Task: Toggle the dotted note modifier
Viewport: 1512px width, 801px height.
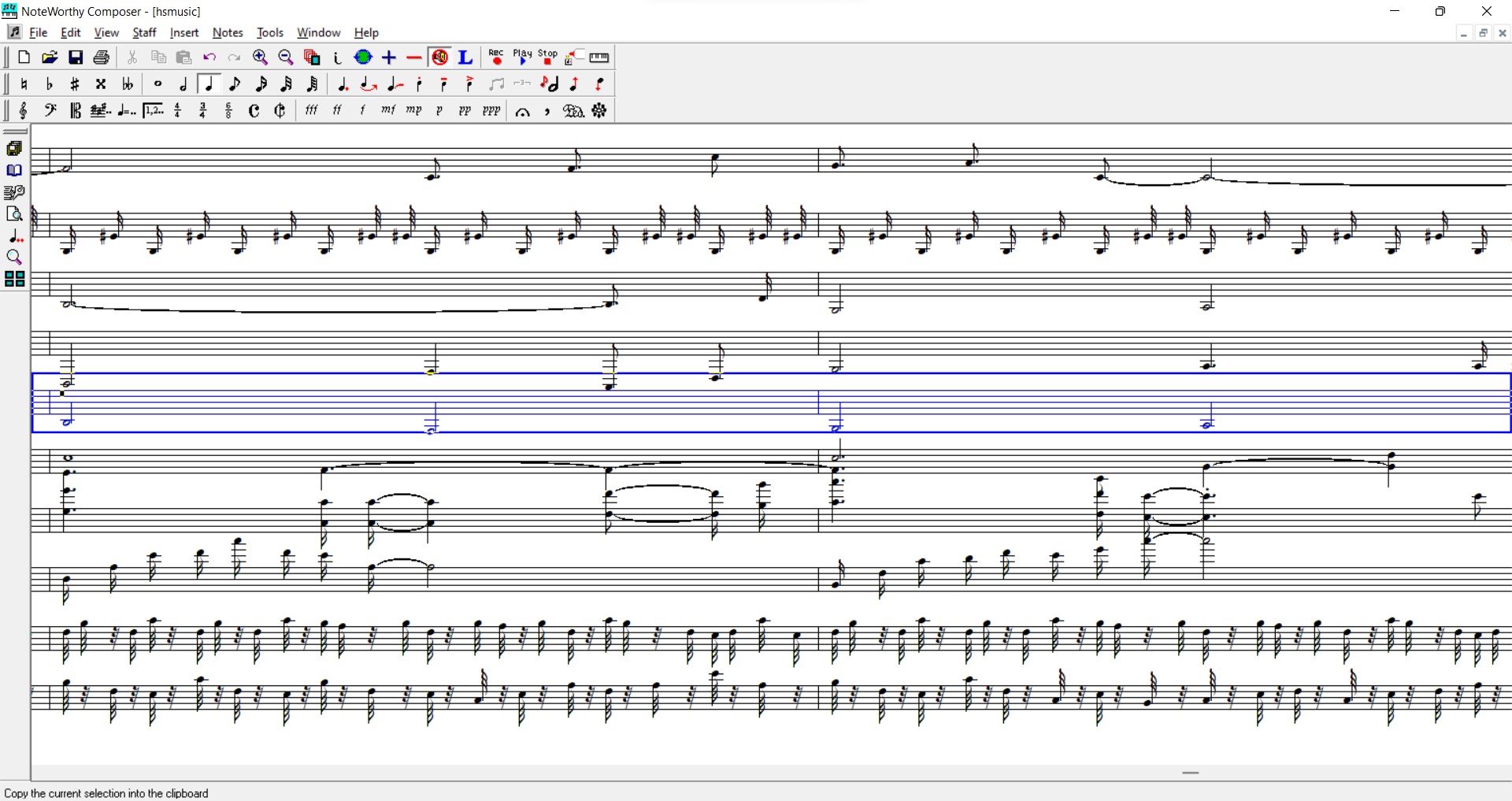Action: [343, 84]
